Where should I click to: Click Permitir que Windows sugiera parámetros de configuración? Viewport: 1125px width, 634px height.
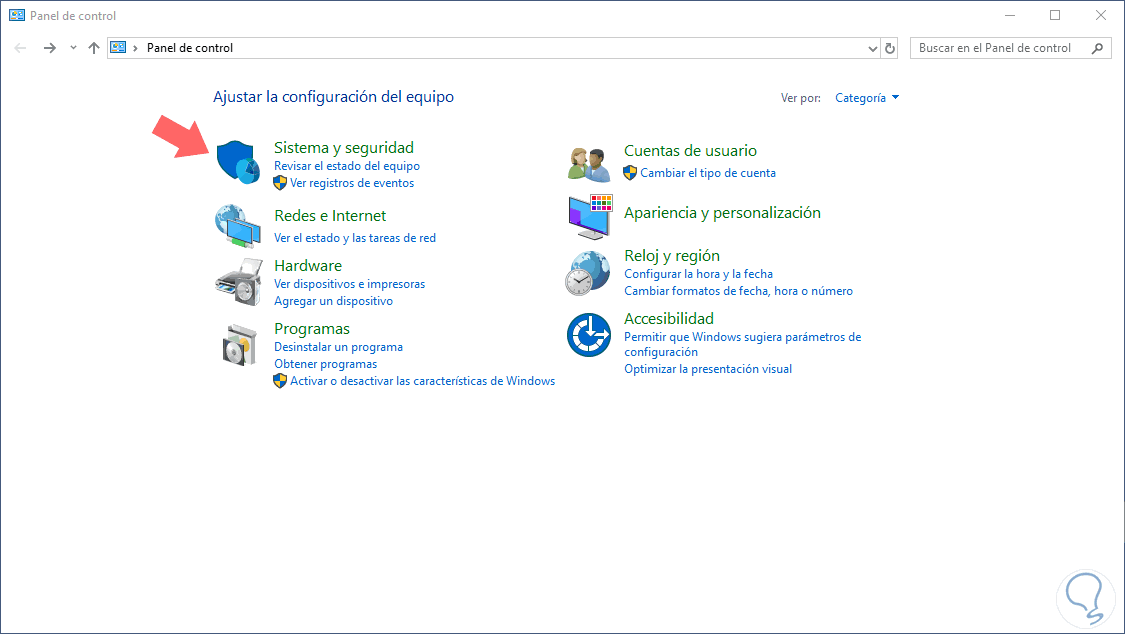click(x=743, y=344)
